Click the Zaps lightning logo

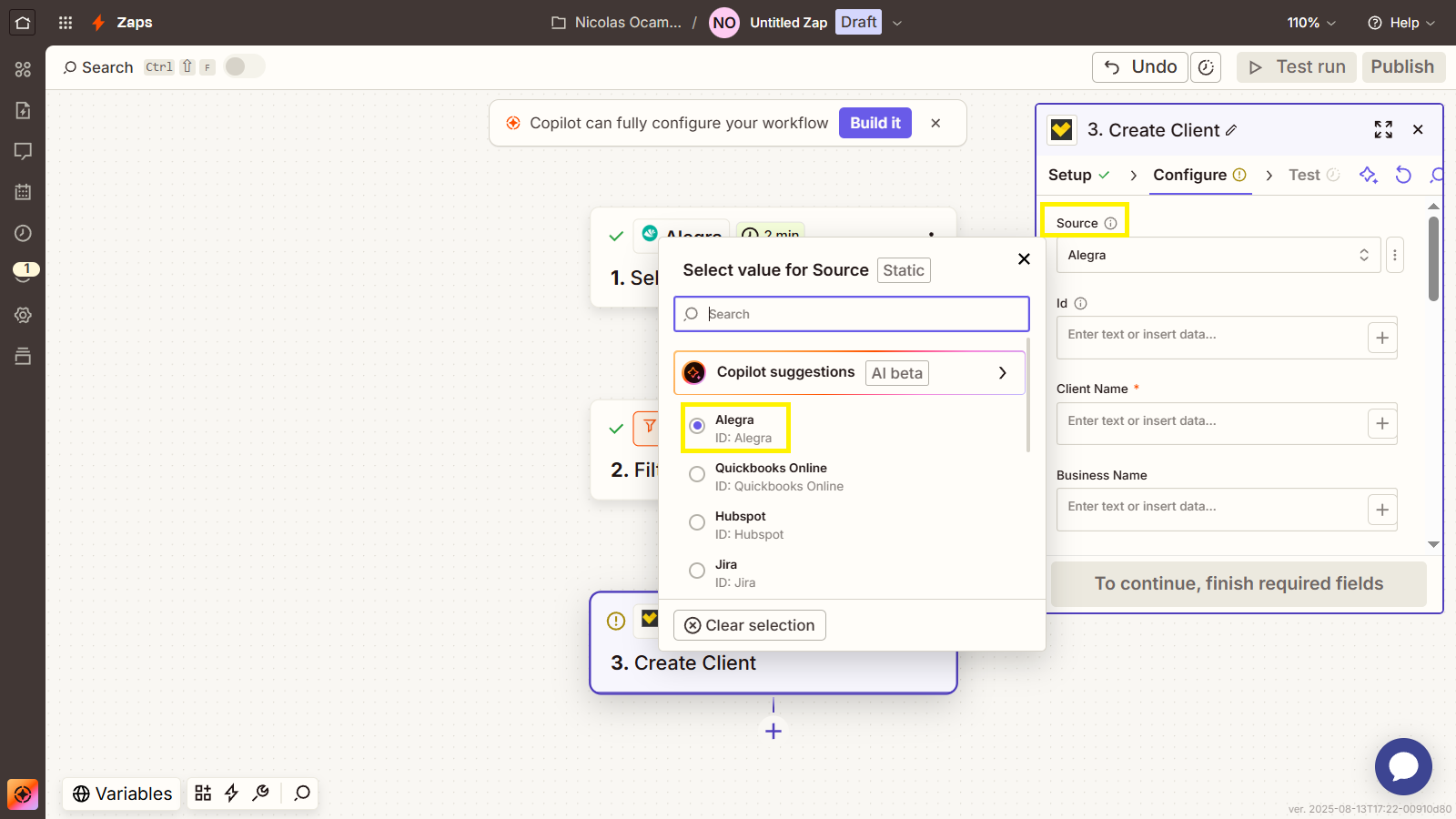click(x=98, y=23)
